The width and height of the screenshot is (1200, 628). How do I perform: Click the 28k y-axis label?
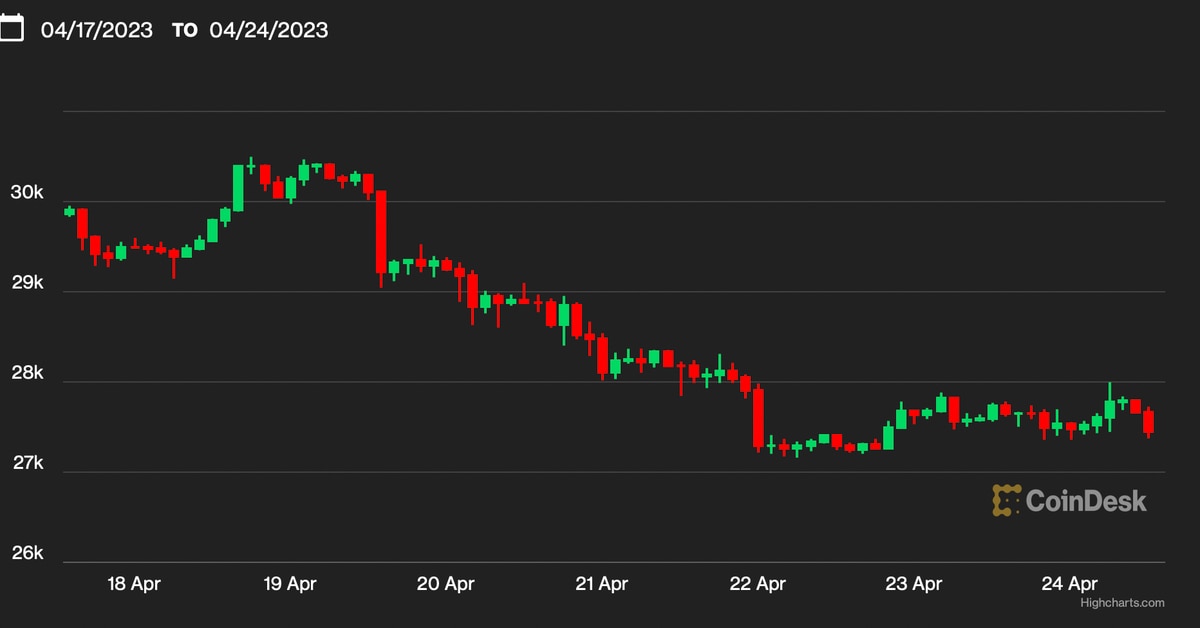pos(27,373)
